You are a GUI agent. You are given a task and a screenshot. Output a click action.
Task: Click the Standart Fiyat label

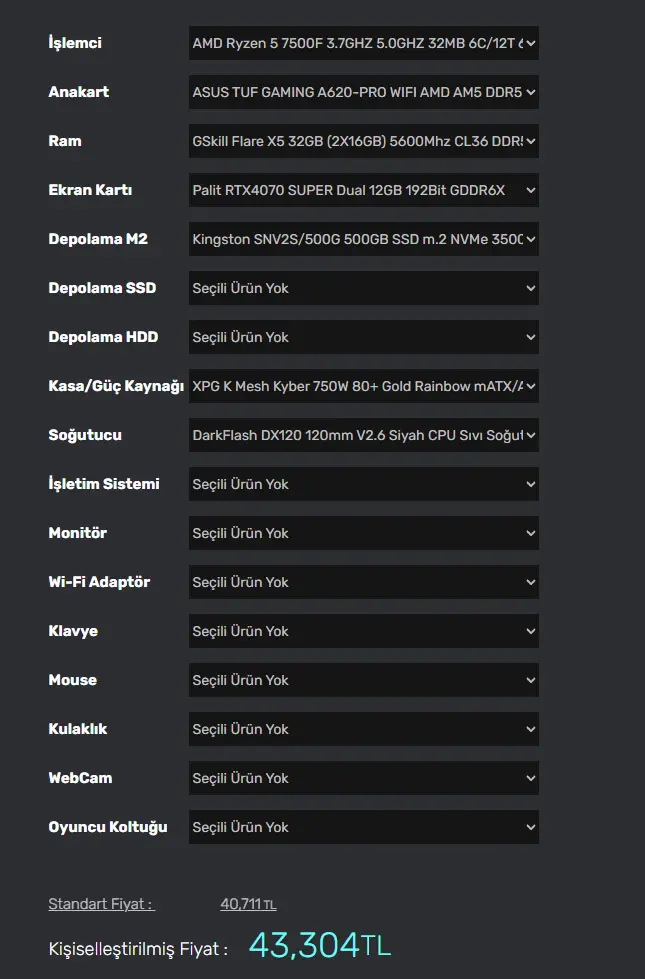(x=101, y=904)
